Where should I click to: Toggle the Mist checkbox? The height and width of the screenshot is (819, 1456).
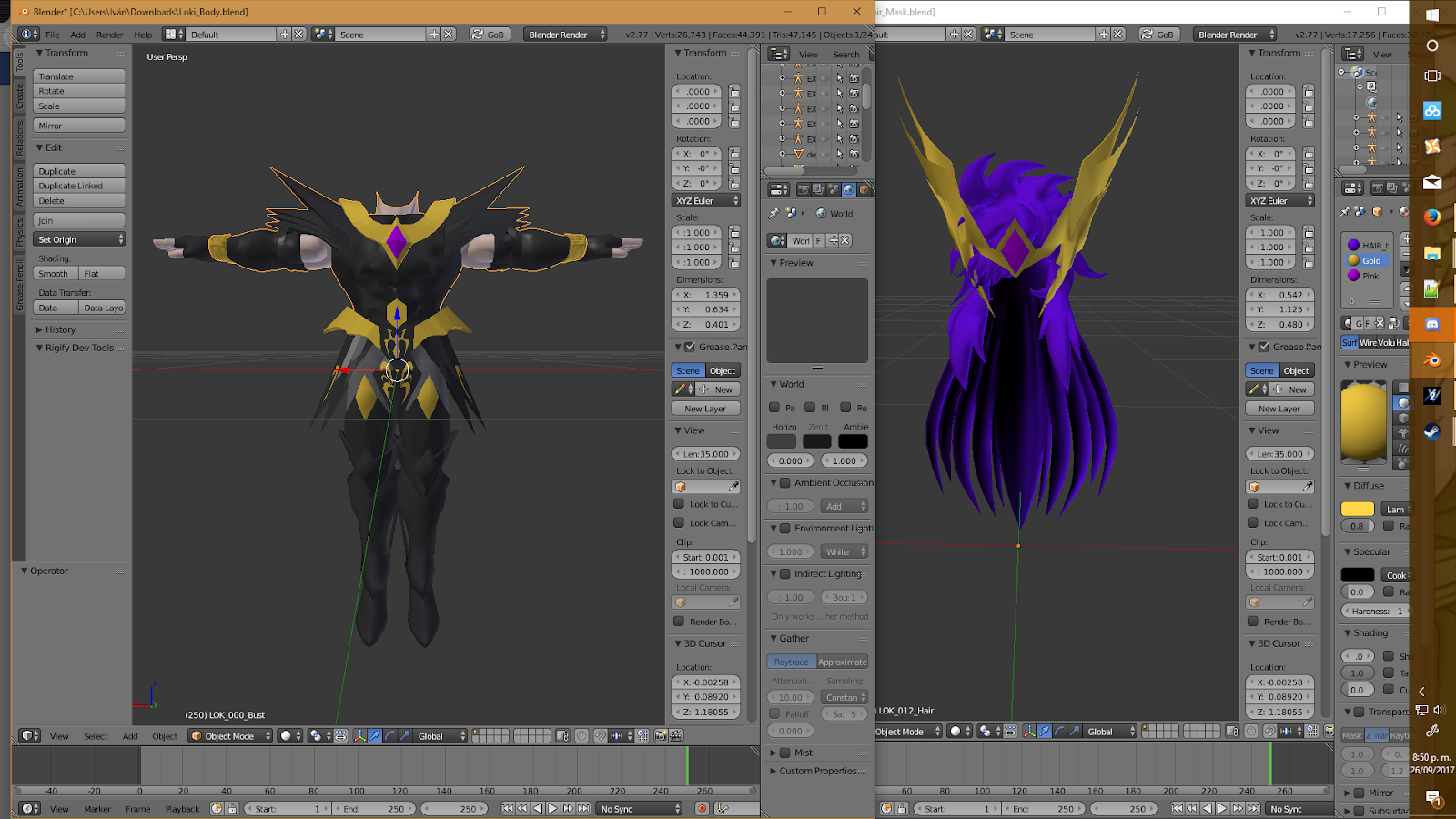(x=786, y=753)
